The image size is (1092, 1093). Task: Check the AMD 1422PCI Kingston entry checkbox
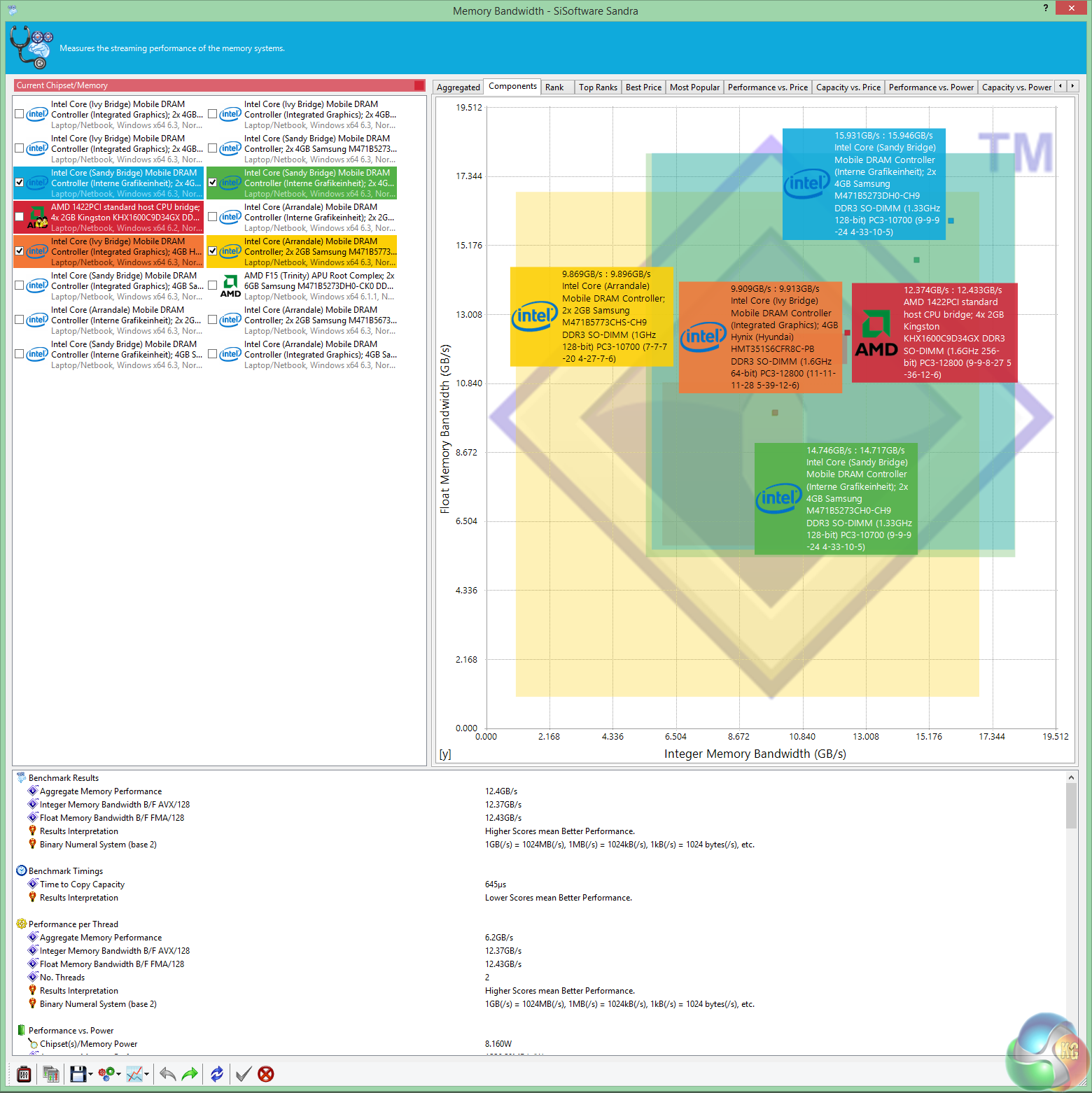pyautogui.click(x=20, y=217)
